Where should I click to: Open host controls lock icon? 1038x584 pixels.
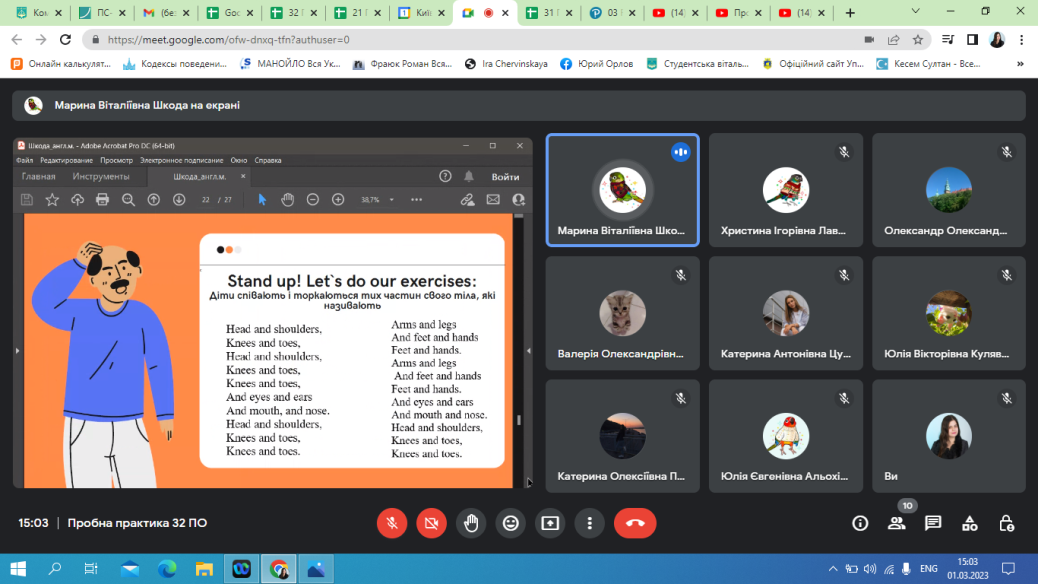point(1007,523)
